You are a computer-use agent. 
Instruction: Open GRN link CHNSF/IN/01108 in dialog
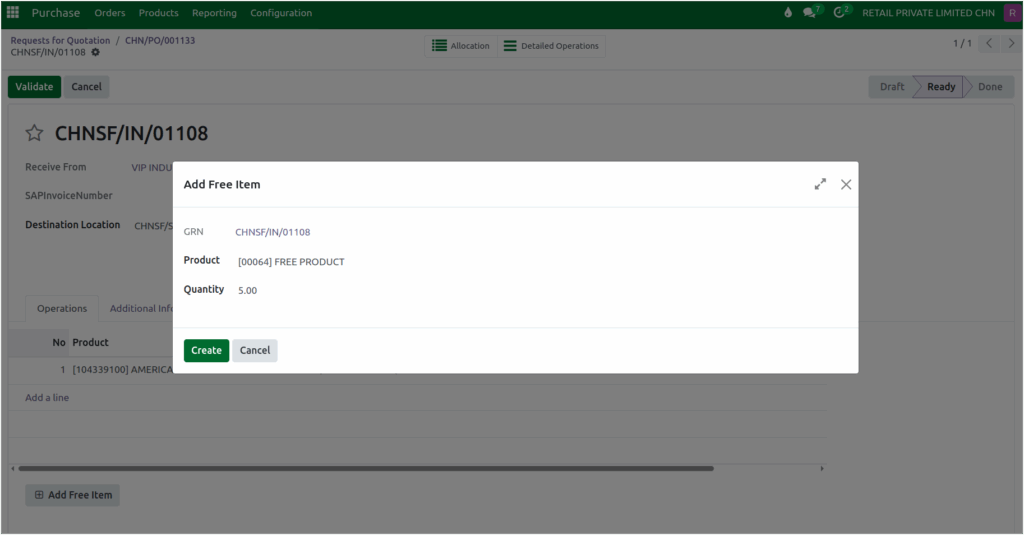point(272,232)
